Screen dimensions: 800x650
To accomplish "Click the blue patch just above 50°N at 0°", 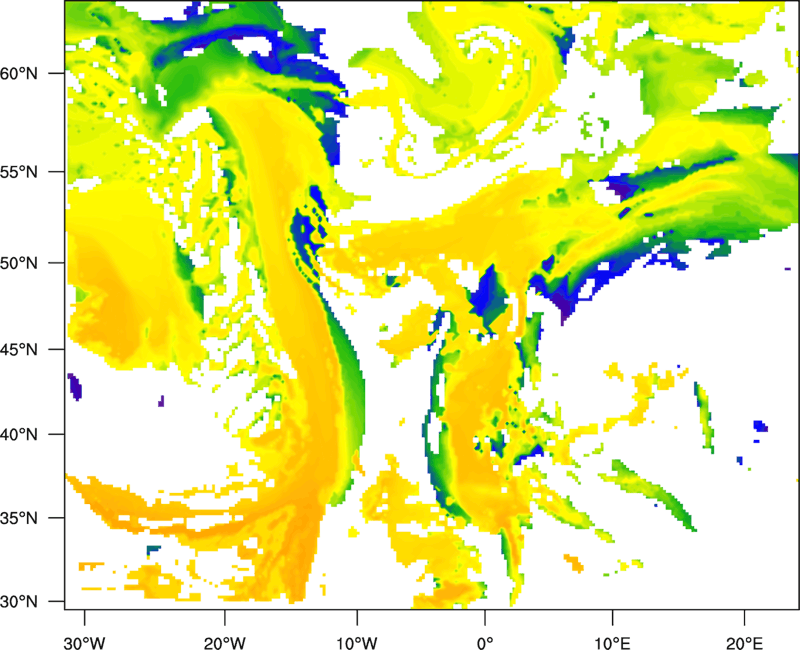I will tap(490, 293).
